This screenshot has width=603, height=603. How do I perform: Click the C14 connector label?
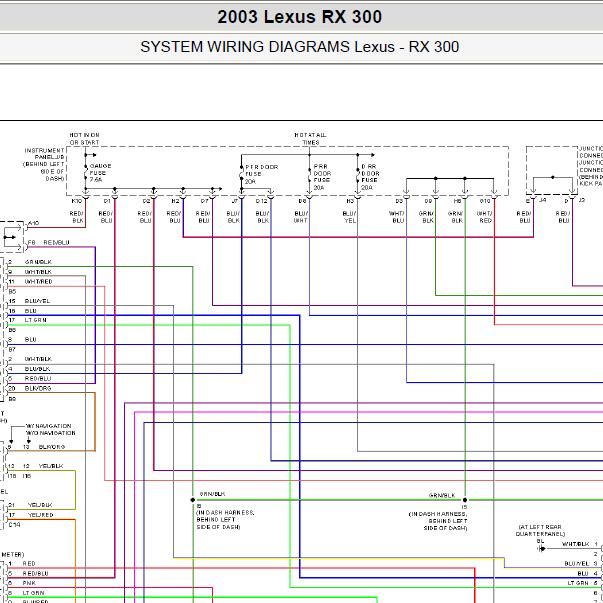pyautogui.click(x=14, y=525)
